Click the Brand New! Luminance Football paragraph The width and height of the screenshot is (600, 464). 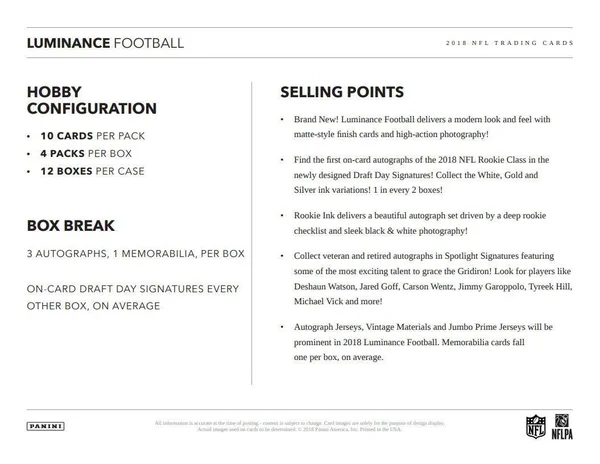coord(422,127)
